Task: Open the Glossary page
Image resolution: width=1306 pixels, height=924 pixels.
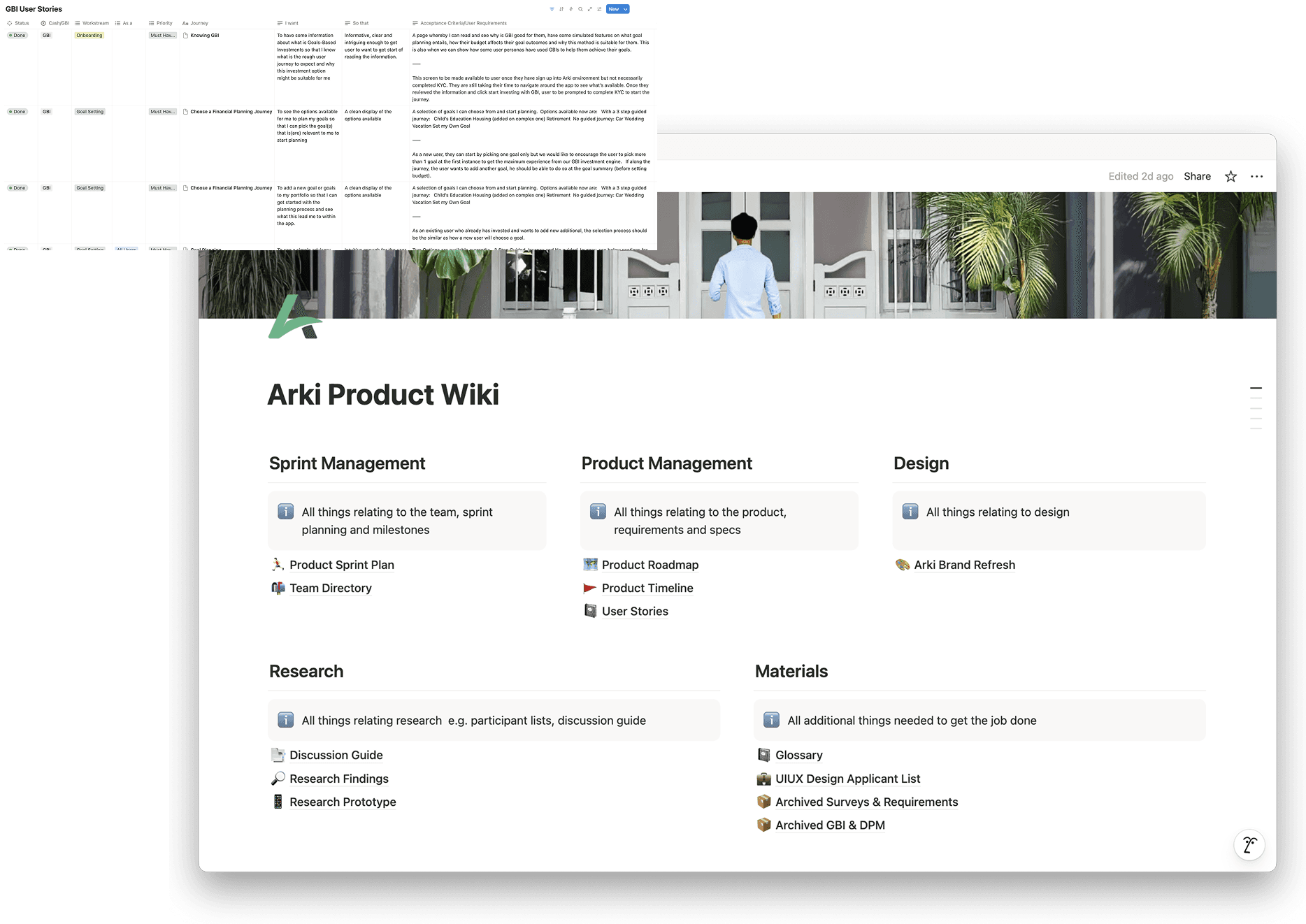Action: point(798,755)
